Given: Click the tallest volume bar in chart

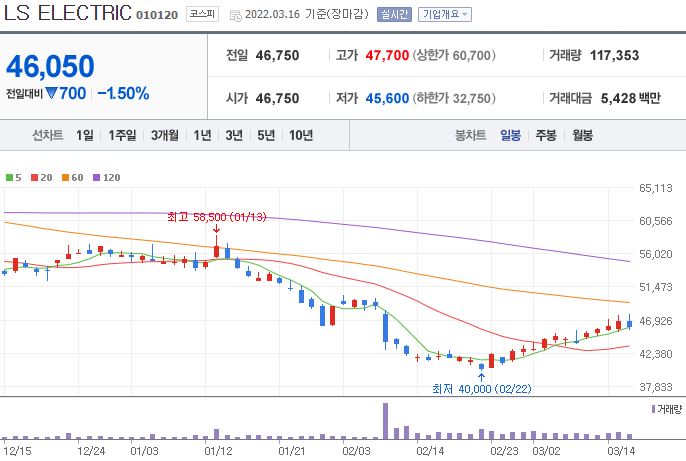Looking at the screenshot, I should (x=385, y=421).
